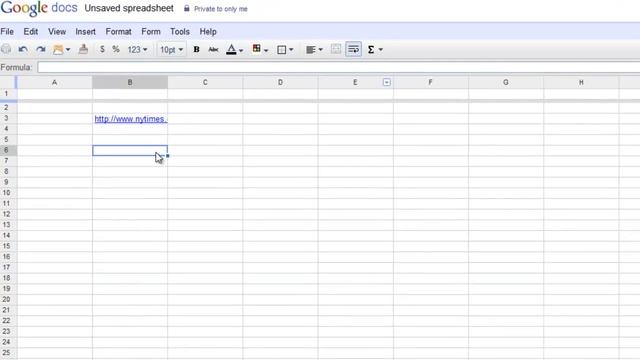This screenshot has width=640, height=360.
Task: Format cell as currency with $ button
Action: tap(102, 49)
